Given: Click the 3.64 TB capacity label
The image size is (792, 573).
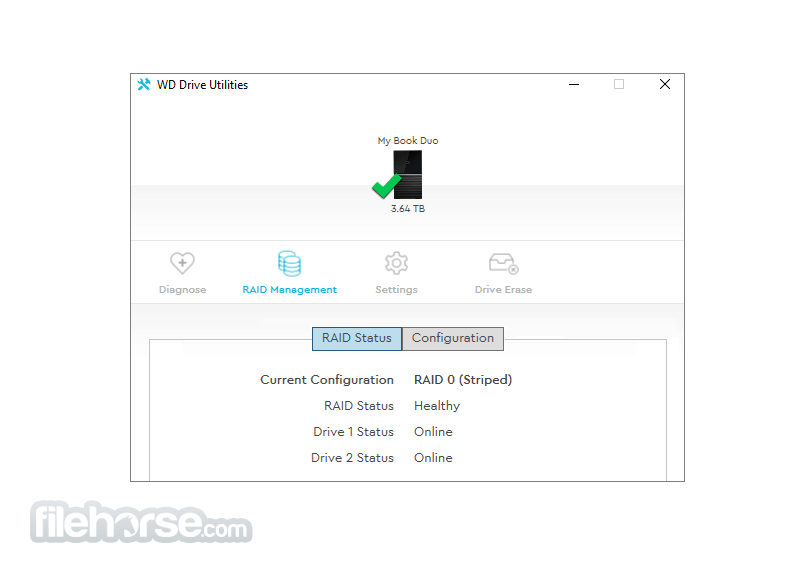Looking at the screenshot, I should tap(408, 209).
